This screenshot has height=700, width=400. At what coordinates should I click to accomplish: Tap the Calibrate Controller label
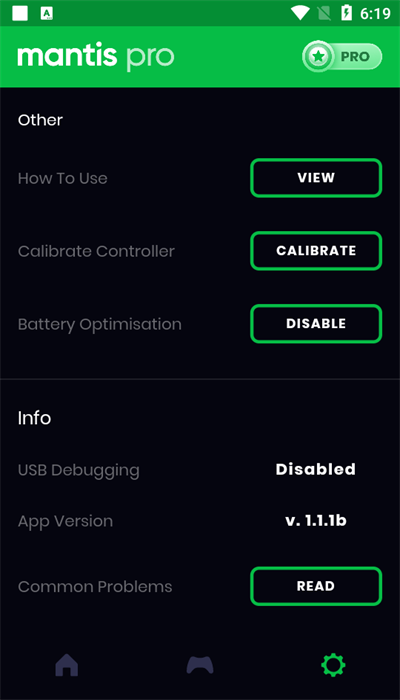point(96,251)
